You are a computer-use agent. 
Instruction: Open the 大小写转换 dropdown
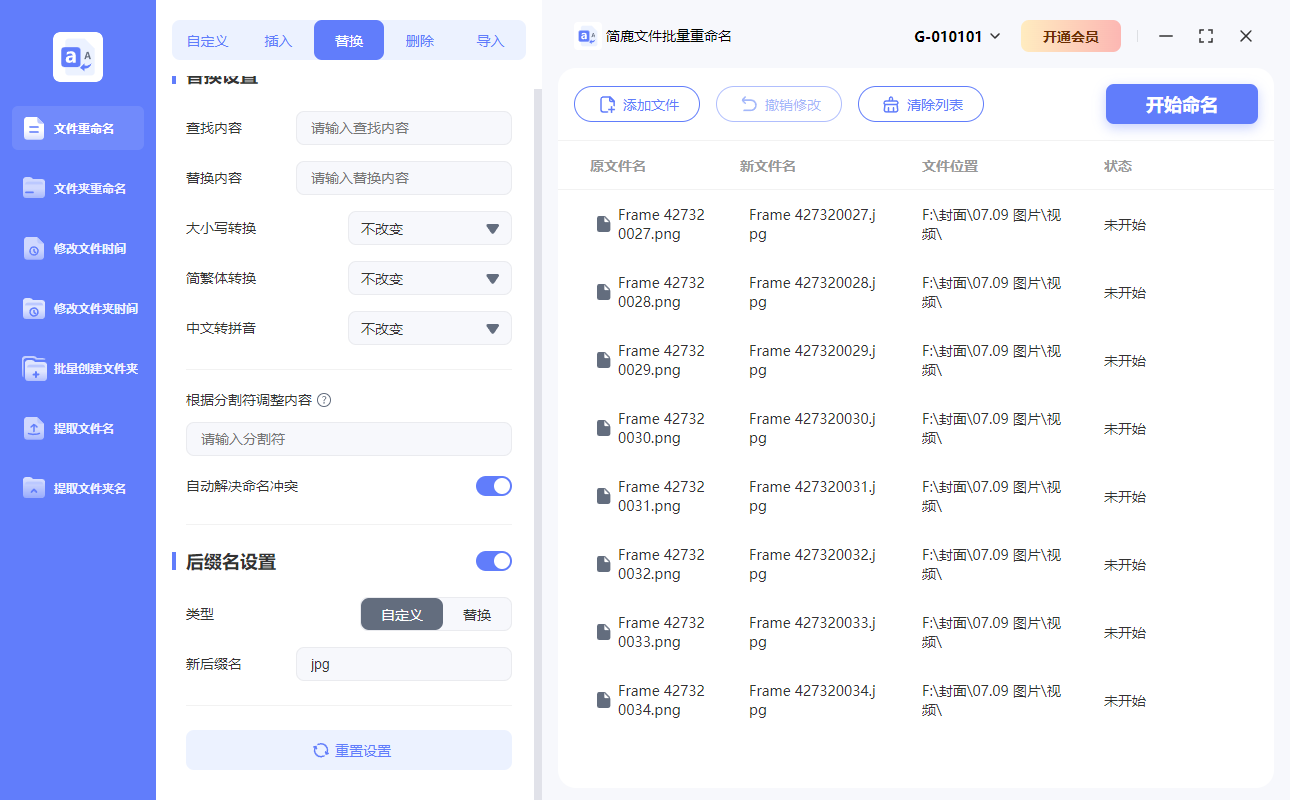coord(430,228)
